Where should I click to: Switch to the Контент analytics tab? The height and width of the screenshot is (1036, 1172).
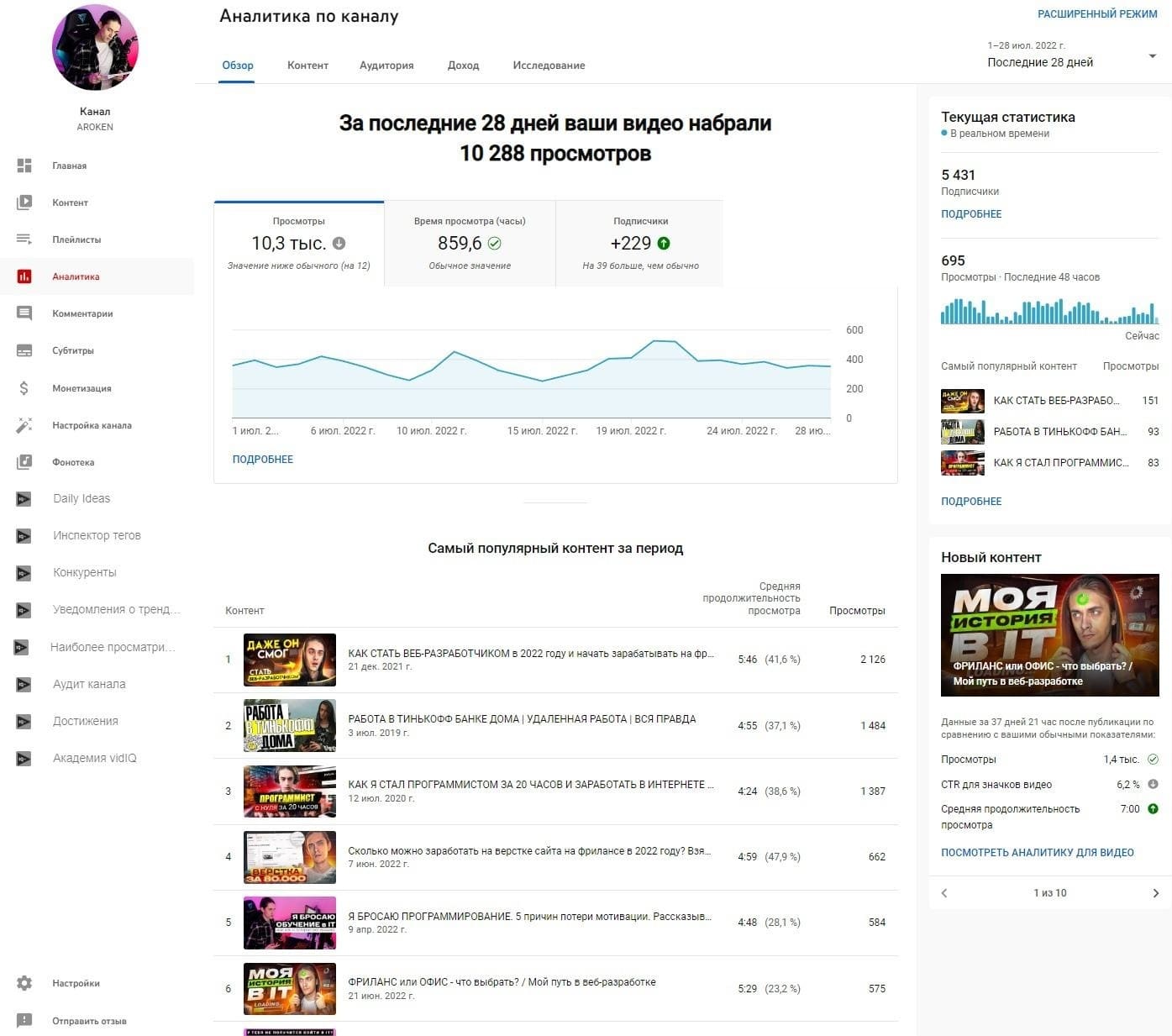point(307,66)
